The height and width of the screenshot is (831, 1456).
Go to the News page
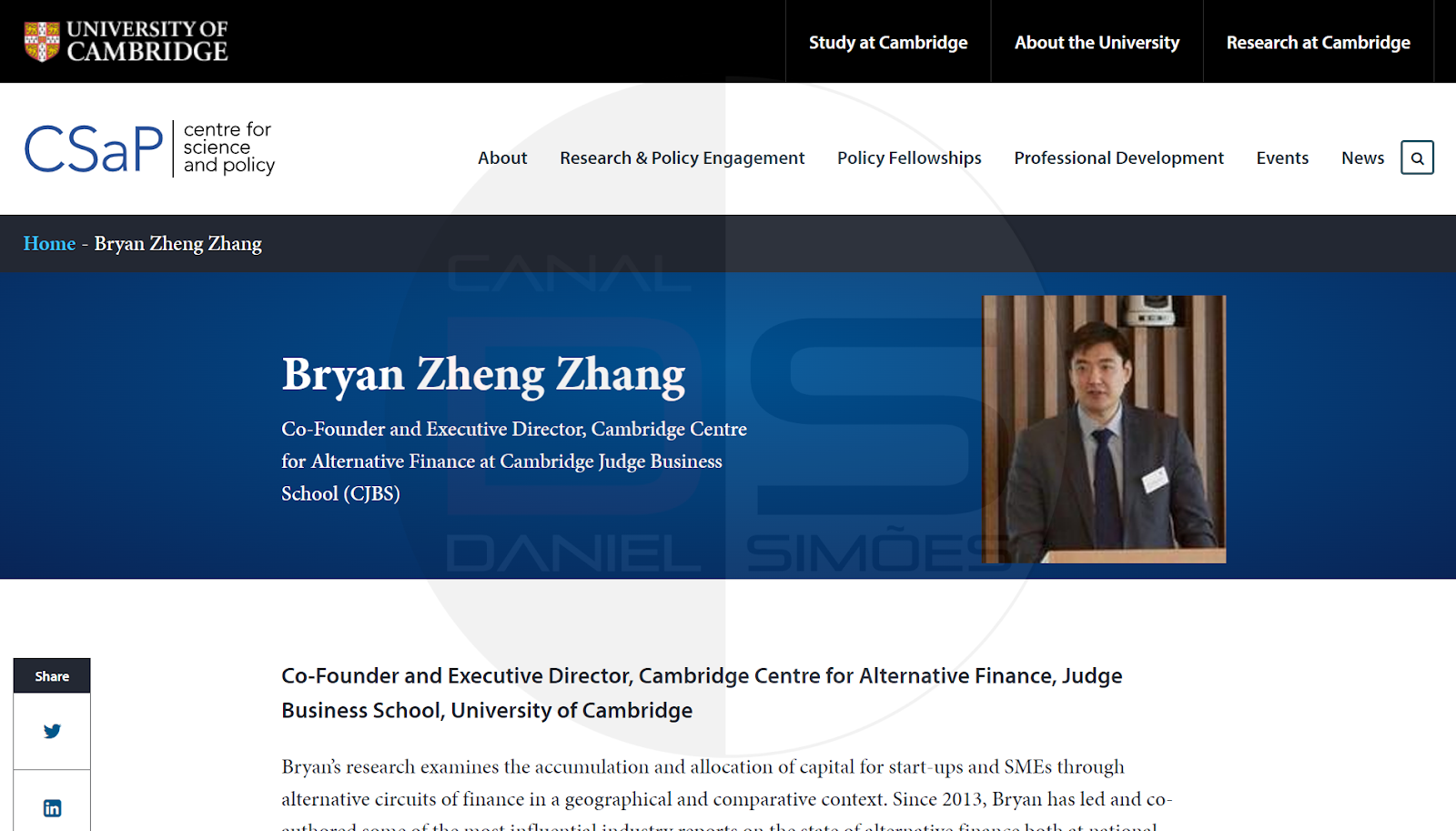(1362, 157)
